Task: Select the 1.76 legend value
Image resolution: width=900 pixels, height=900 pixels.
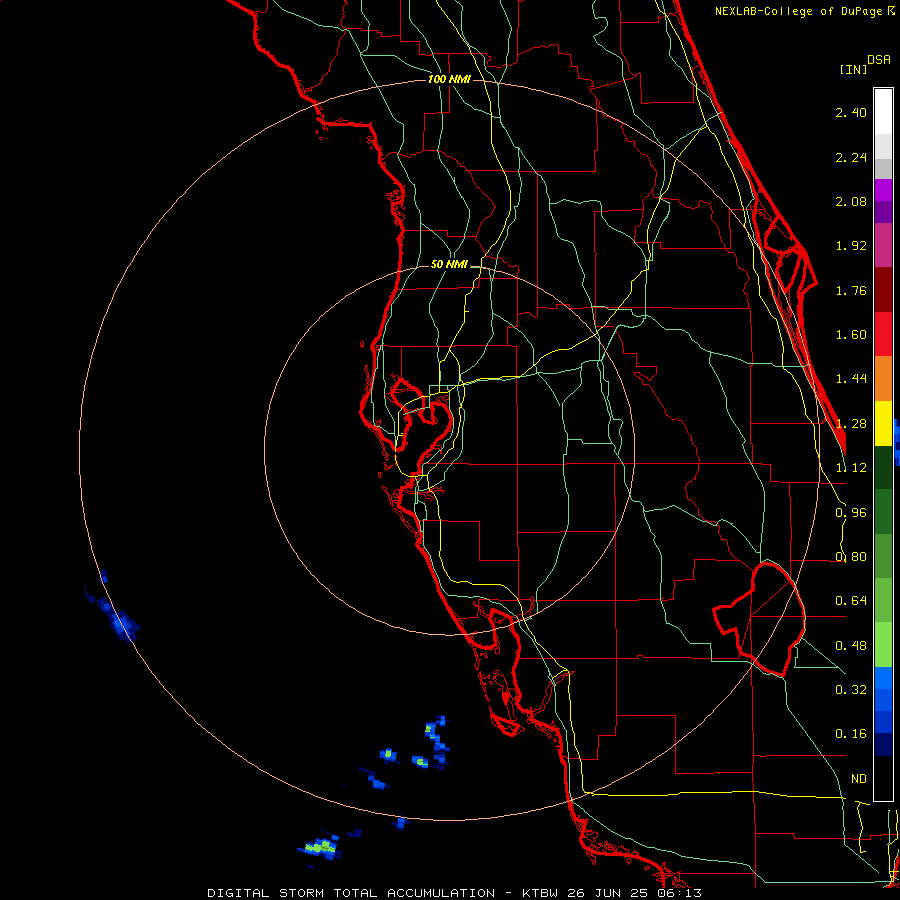Action: pyautogui.click(x=851, y=290)
